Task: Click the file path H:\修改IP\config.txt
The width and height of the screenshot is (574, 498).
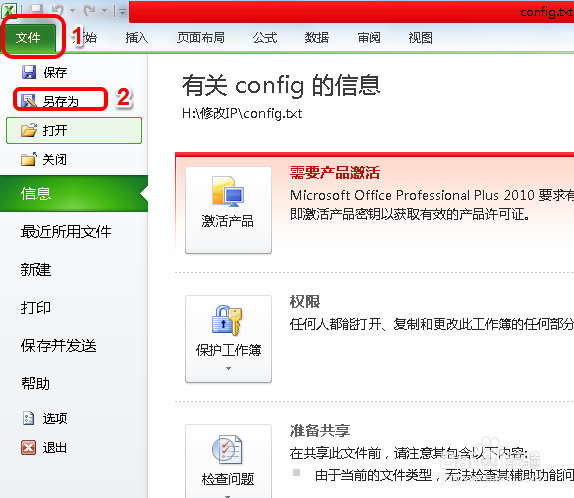Action: 242,114
